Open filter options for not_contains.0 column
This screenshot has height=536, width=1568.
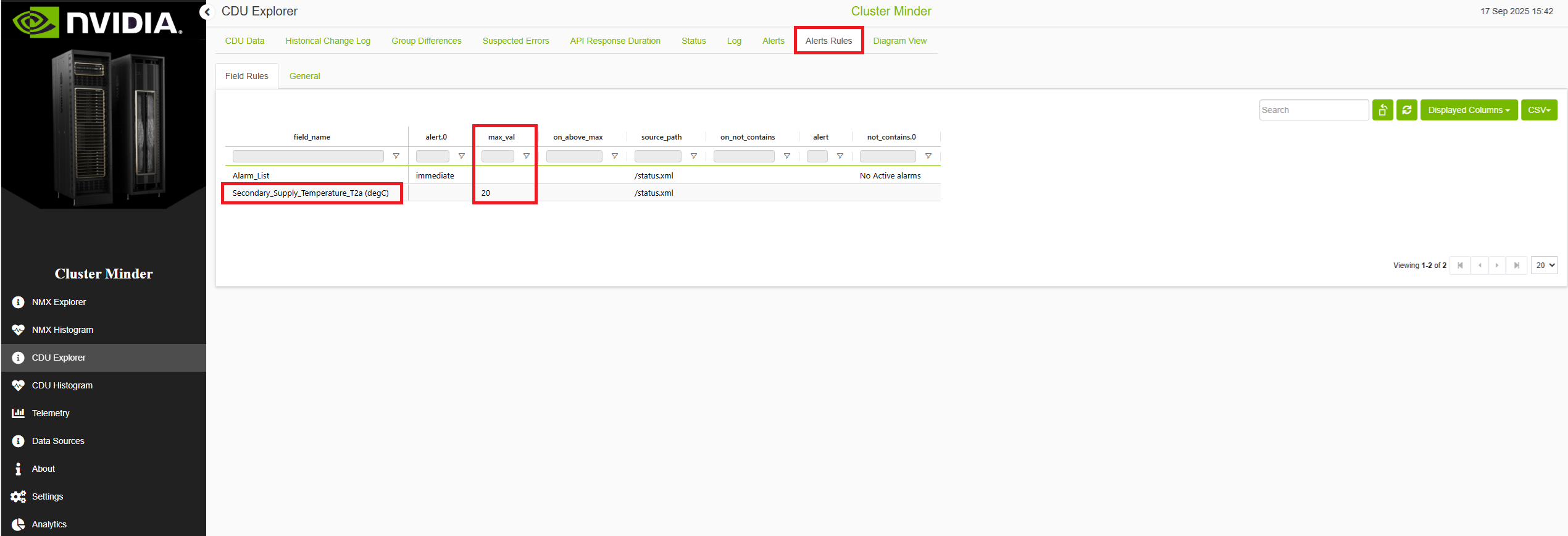click(x=928, y=156)
